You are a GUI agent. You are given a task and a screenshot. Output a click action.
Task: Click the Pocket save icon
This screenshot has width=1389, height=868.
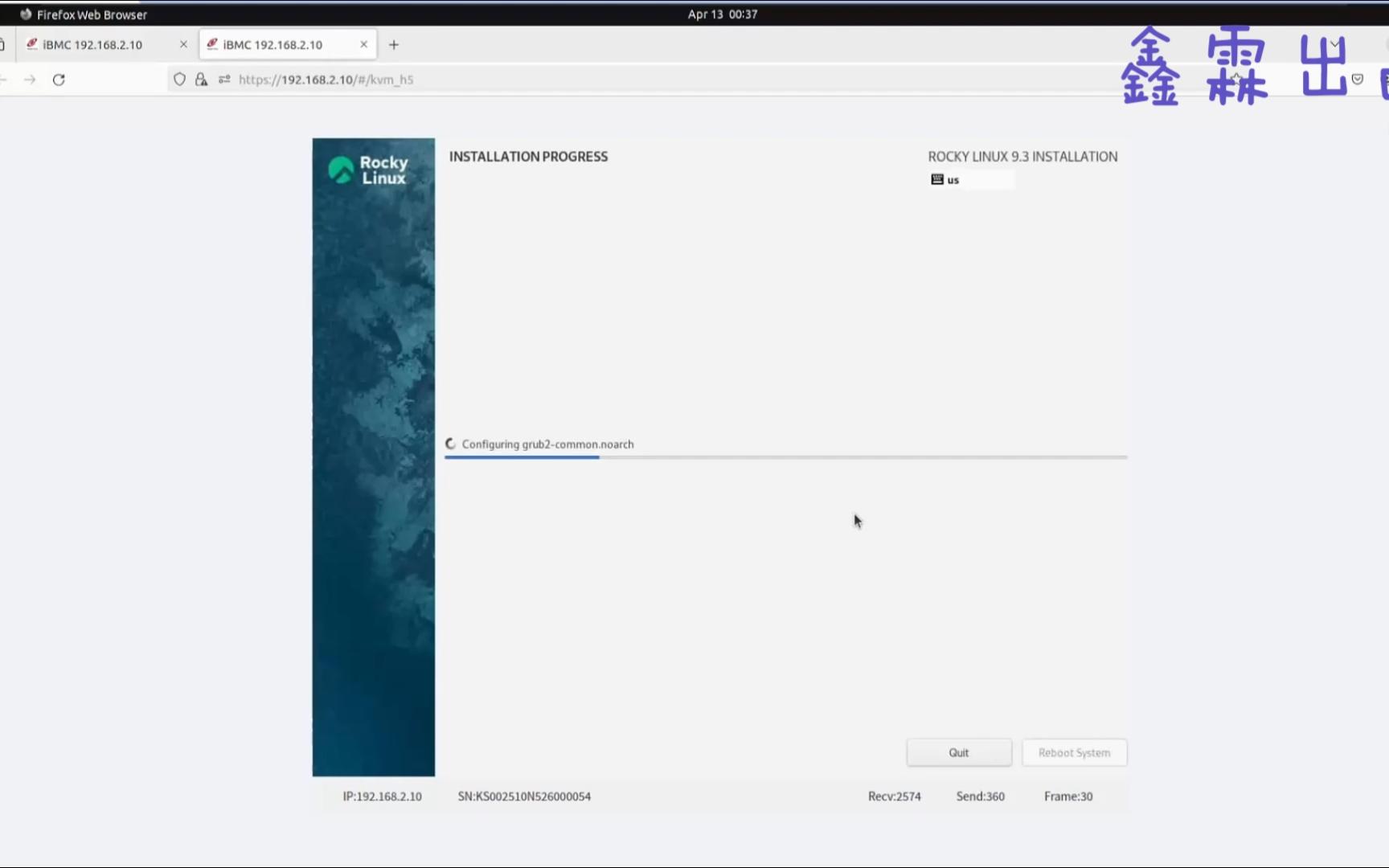[x=1358, y=79]
